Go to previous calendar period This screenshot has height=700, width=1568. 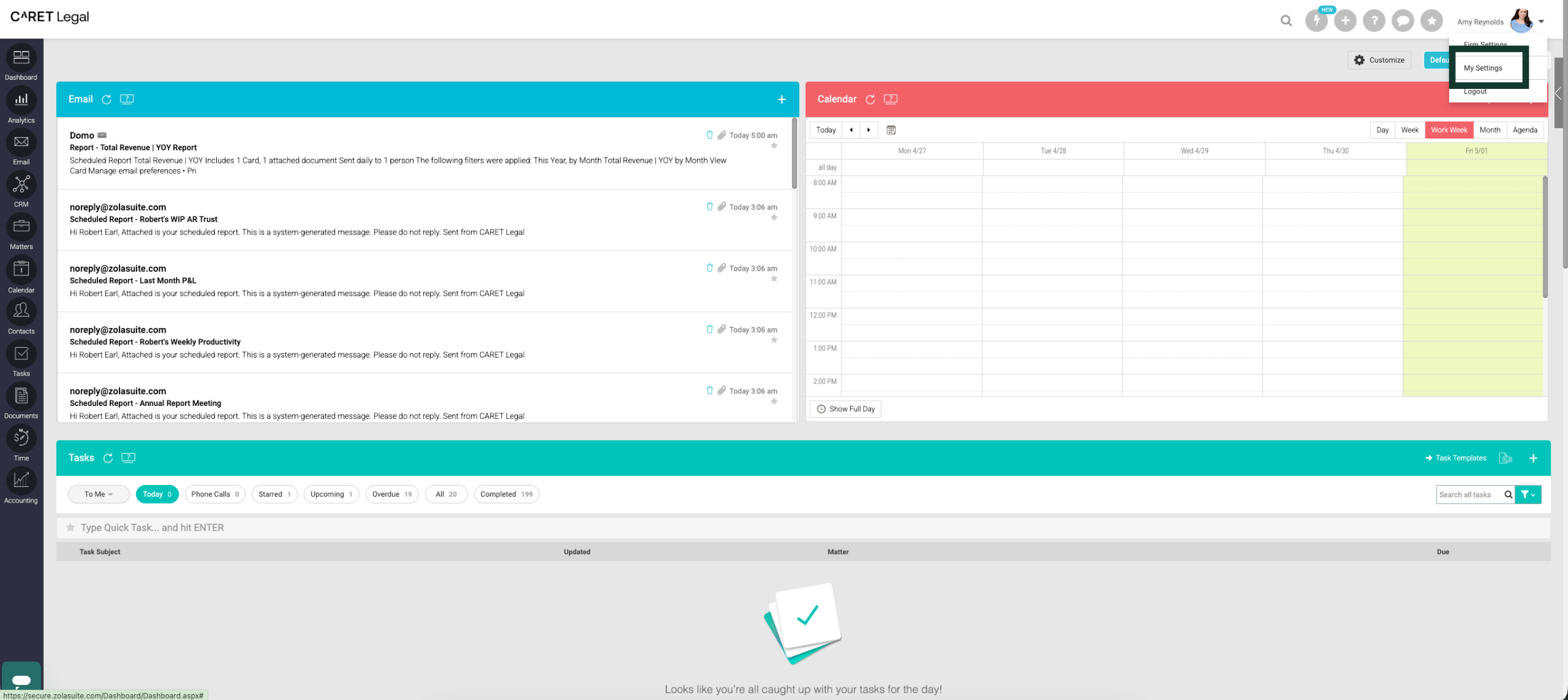coord(851,130)
